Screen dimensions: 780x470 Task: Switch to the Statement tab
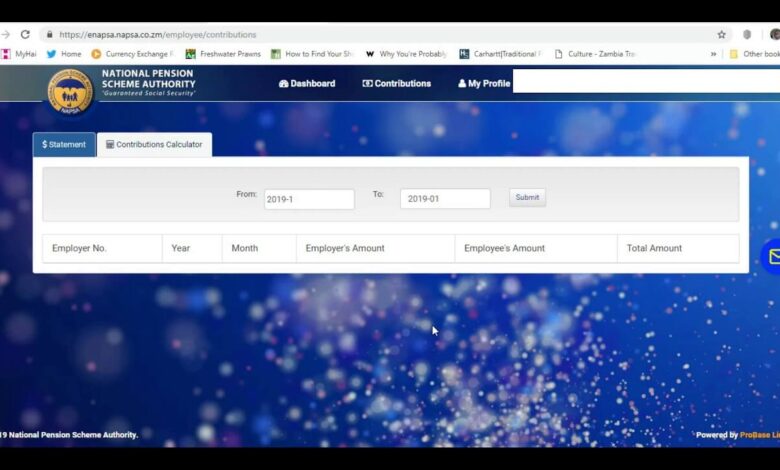point(64,145)
